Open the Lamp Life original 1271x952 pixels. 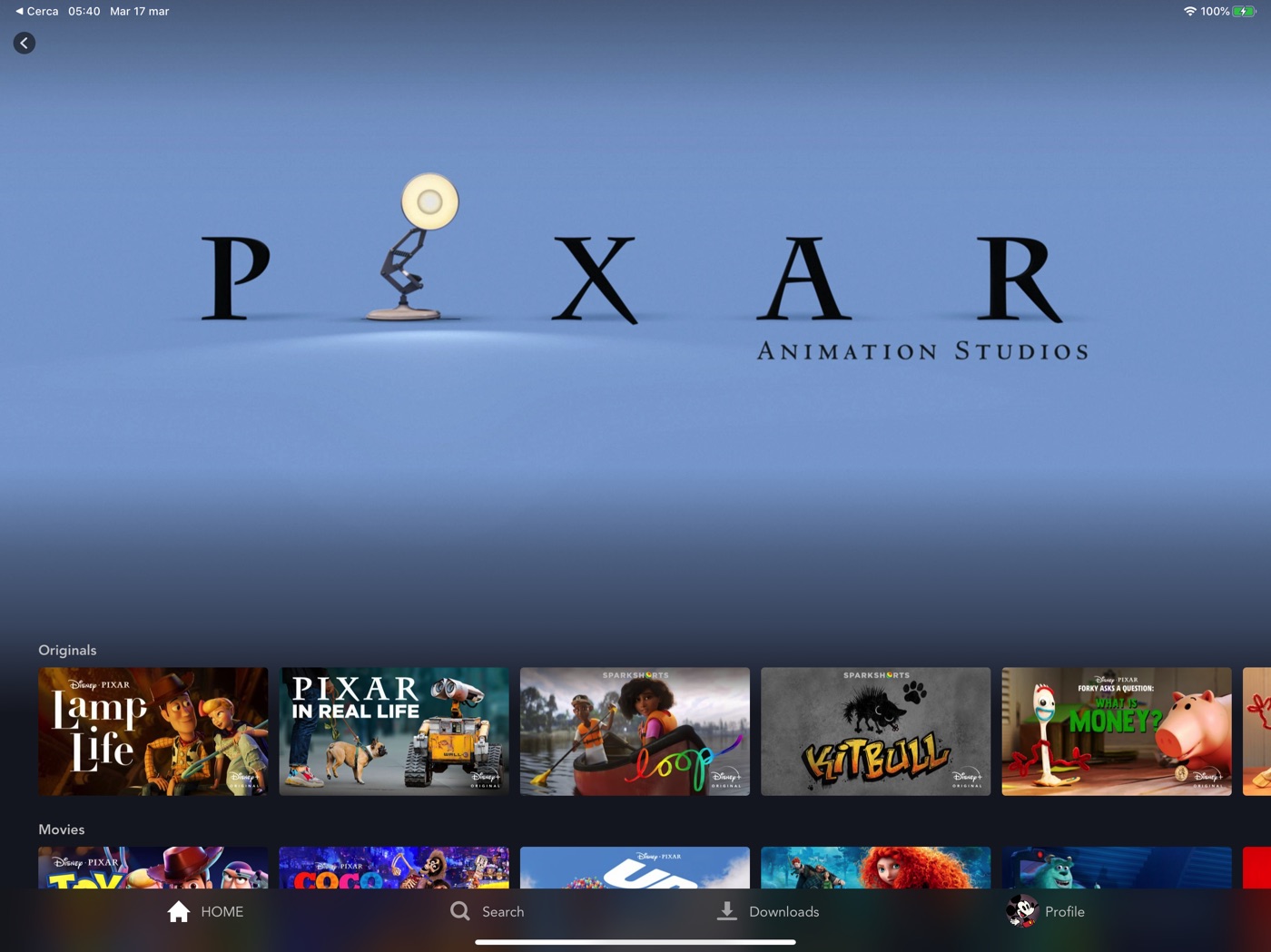(x=153, y=731)
